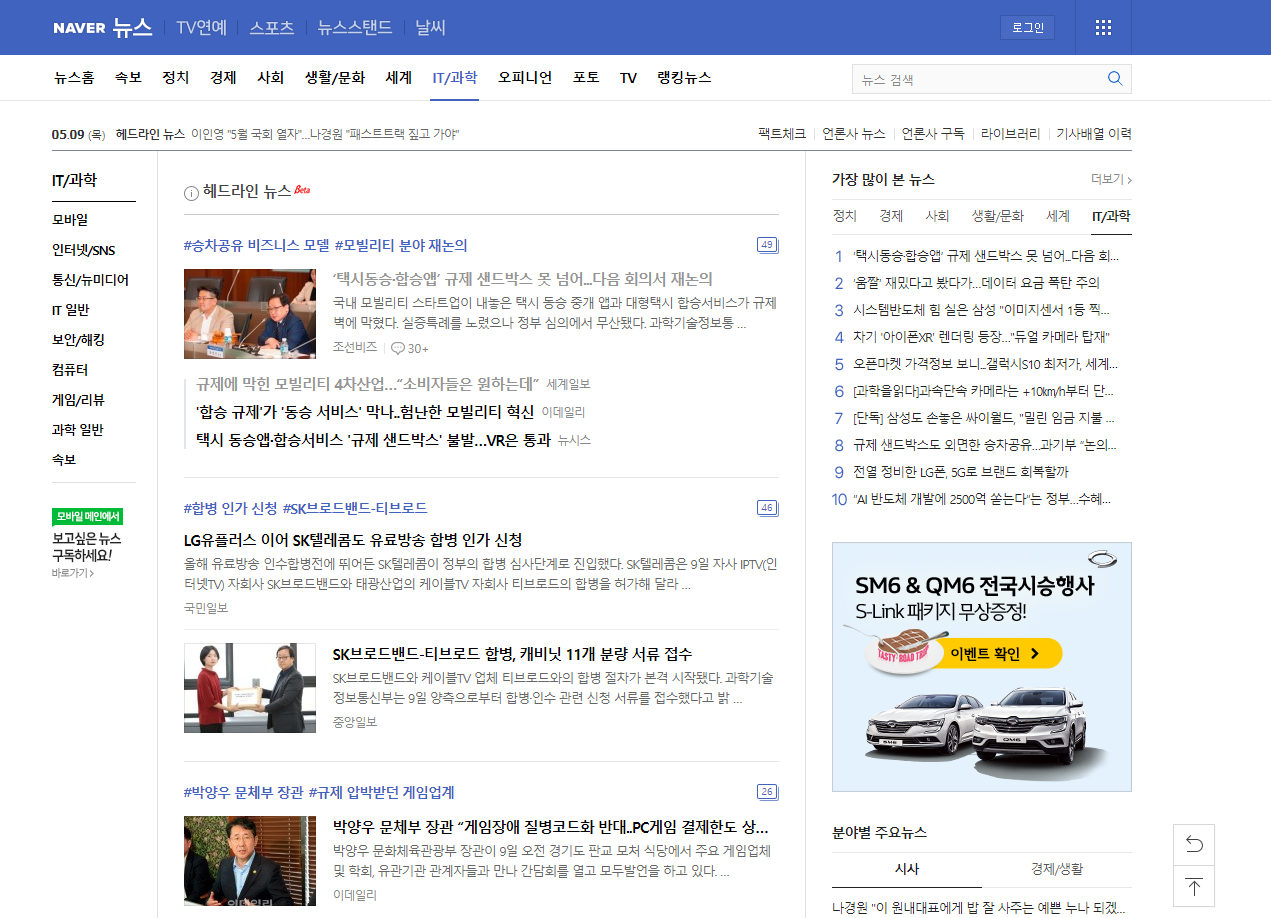
Task: Select 보안/해킹 in left sidebar
Action: 78,340
